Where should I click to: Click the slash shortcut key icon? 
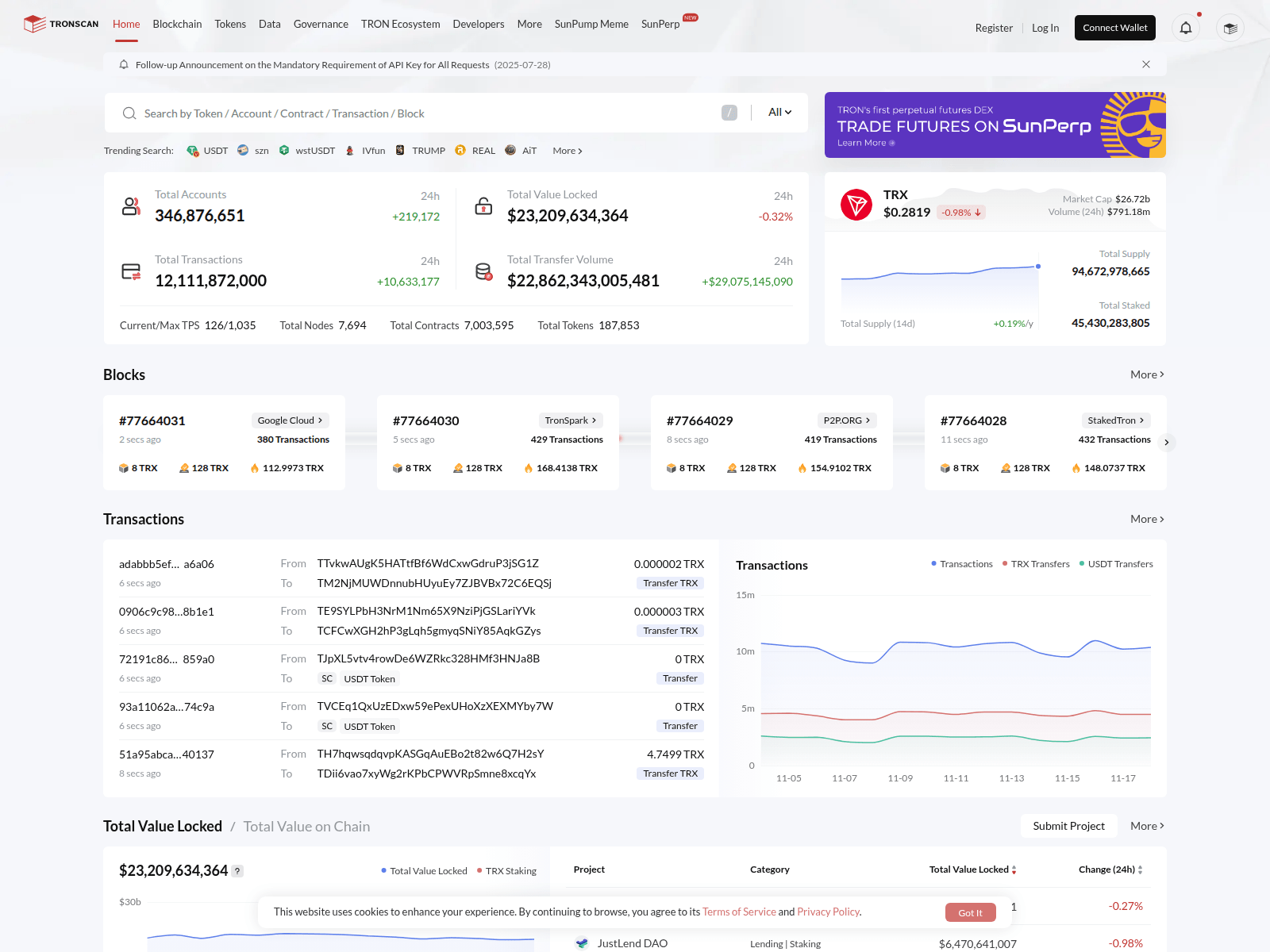tap(729, 113)
